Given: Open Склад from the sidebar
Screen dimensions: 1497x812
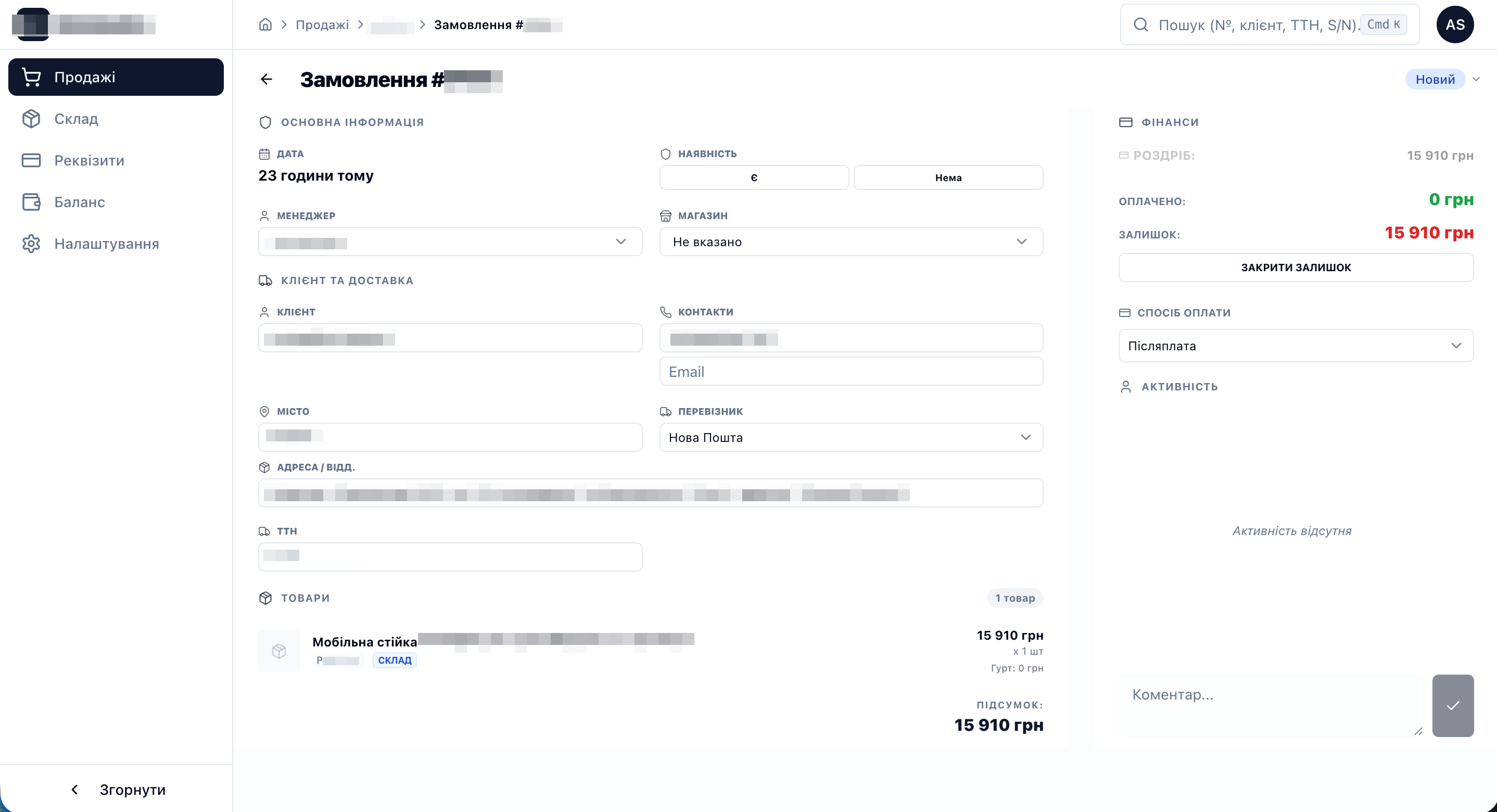Looking at the screenshot, I should point(76,119).
